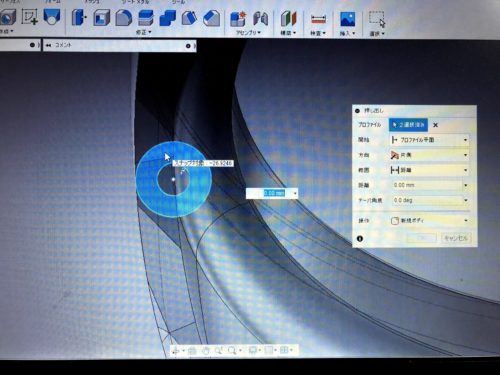Image resolution: width=500 pixels, height=375 pixels.
Task: Select the Shell tool icon
Action: [101, 17]
